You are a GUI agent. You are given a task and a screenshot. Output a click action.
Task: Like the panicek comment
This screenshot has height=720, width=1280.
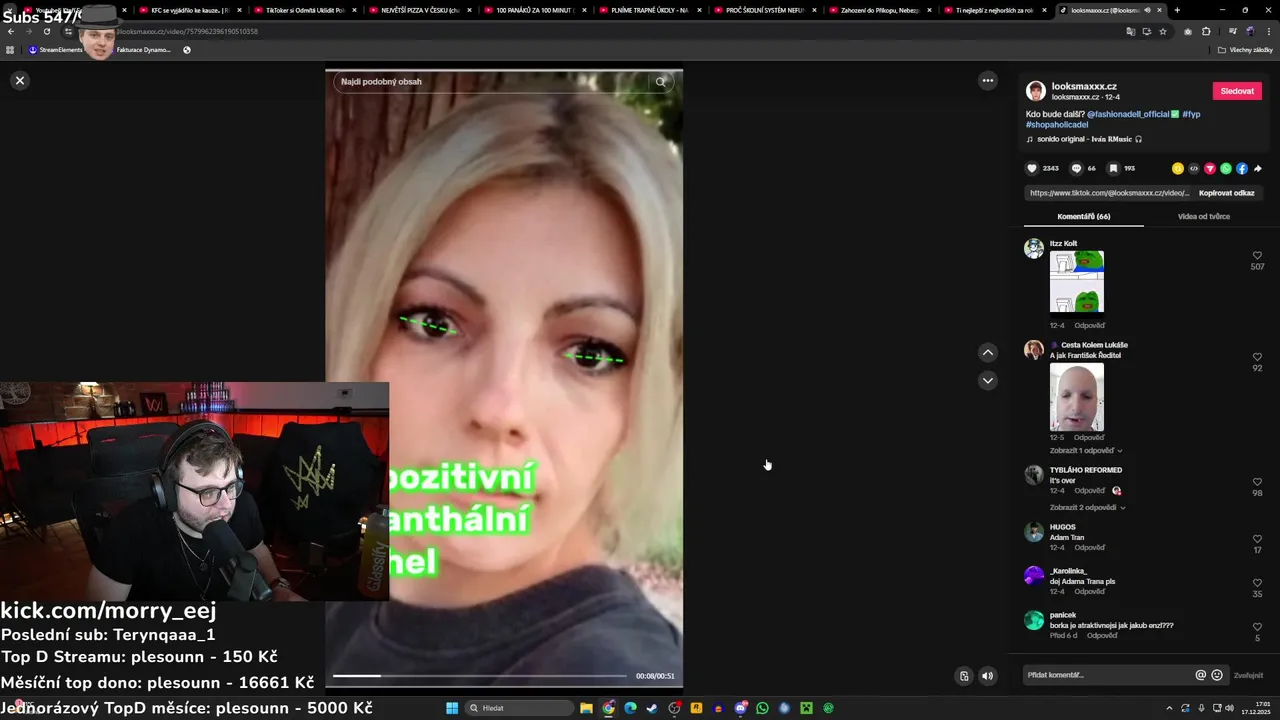[x=1257, y=627]
